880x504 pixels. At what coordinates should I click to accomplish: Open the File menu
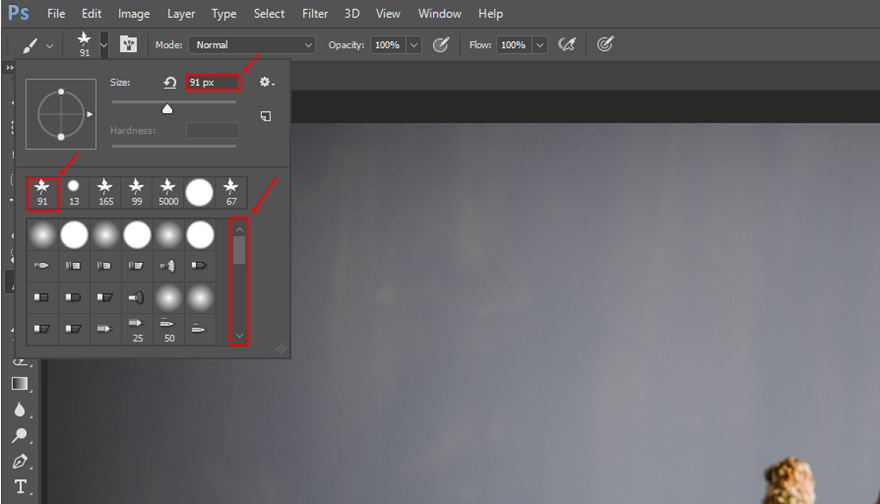(x=56, y=13)
